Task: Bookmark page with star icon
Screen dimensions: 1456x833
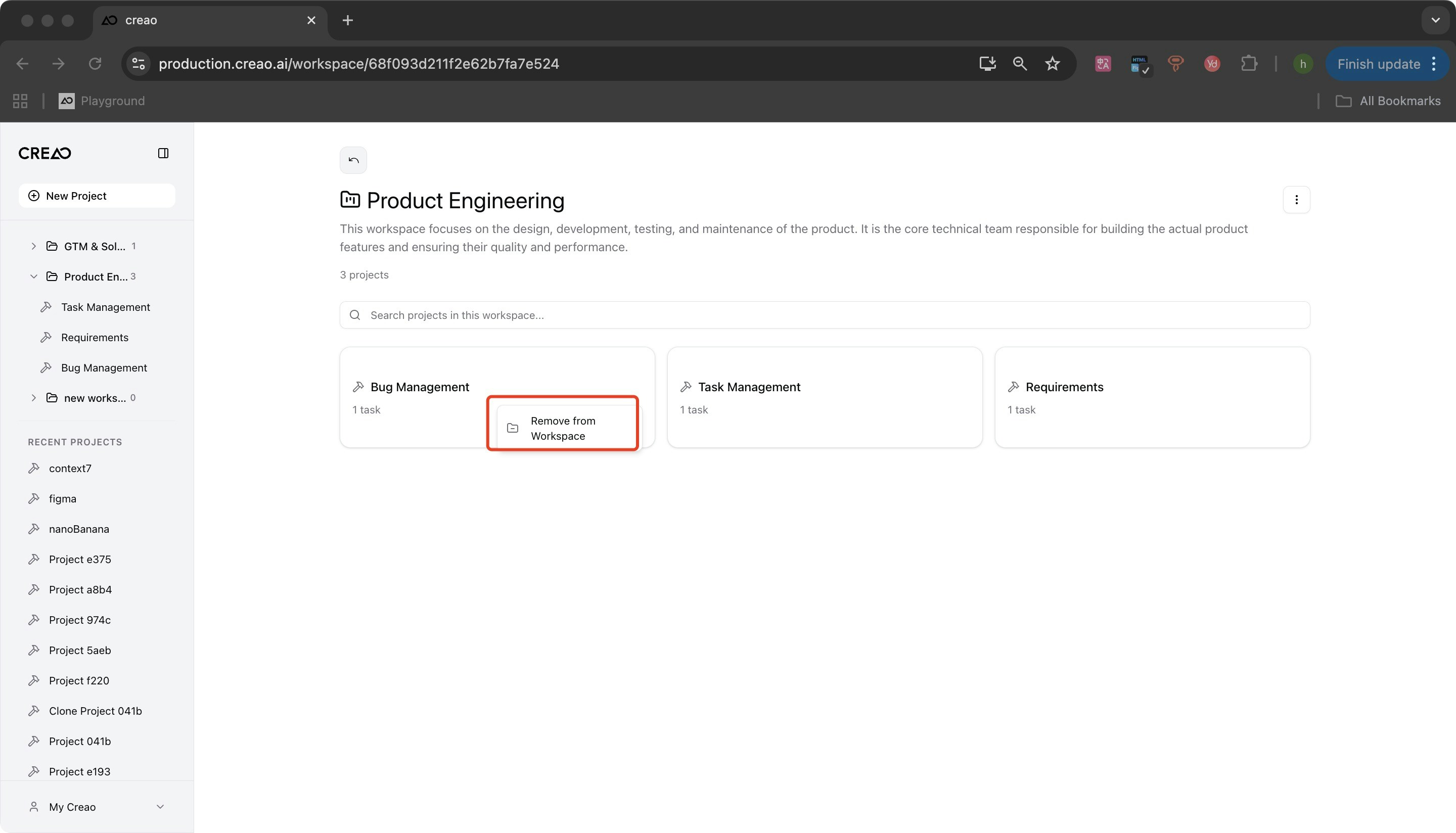Action: click(1052, 64)
